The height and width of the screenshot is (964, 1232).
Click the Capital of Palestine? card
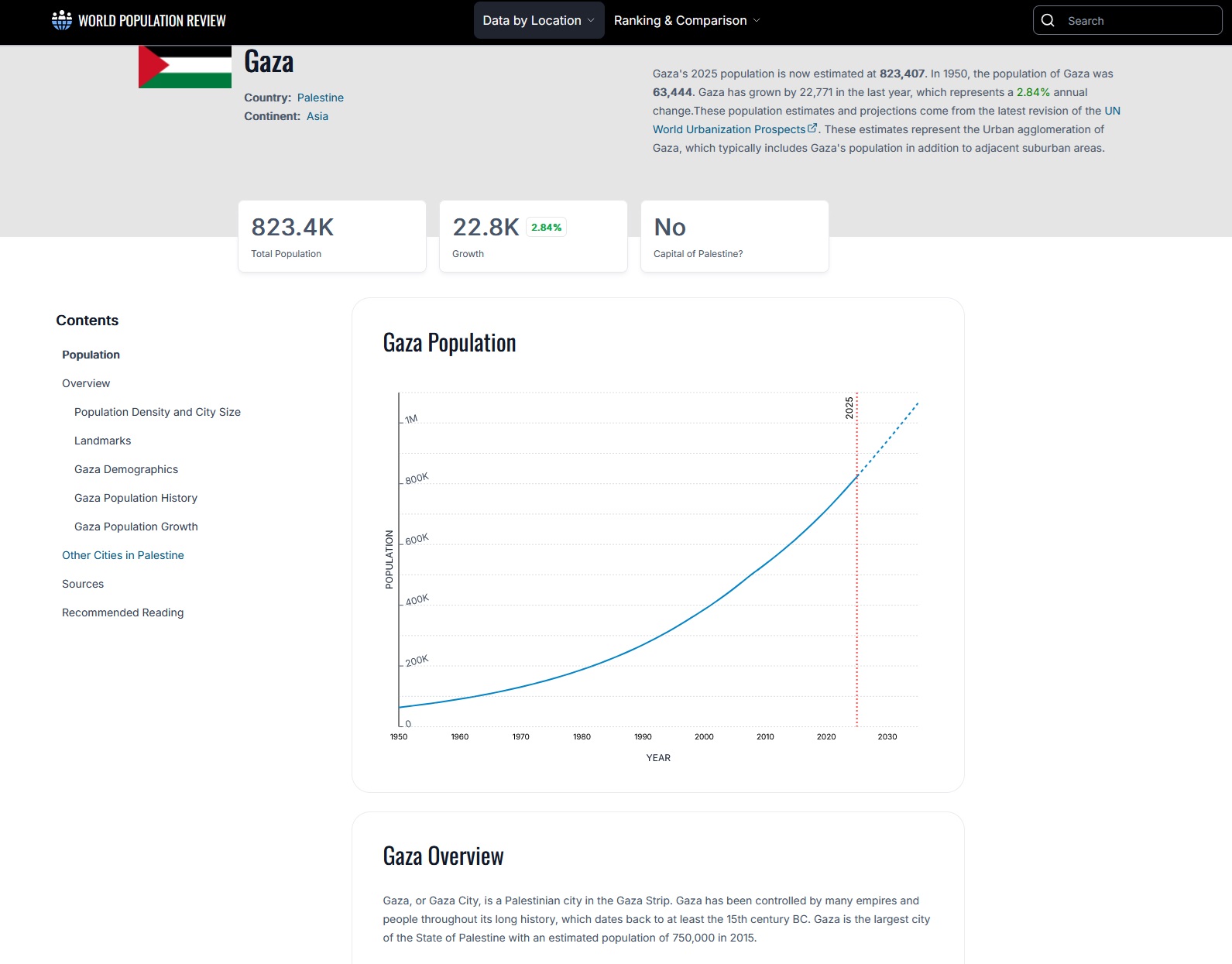coord(735,236)
